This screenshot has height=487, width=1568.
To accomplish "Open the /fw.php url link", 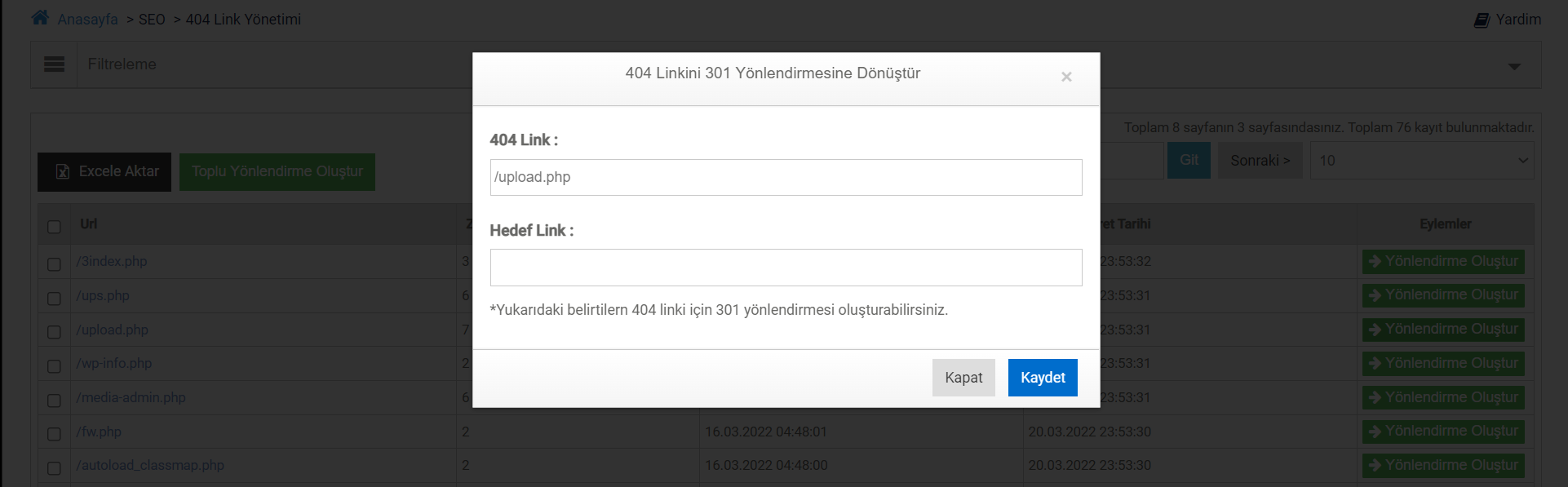I will pyautogui.click(x=99, y=432).
